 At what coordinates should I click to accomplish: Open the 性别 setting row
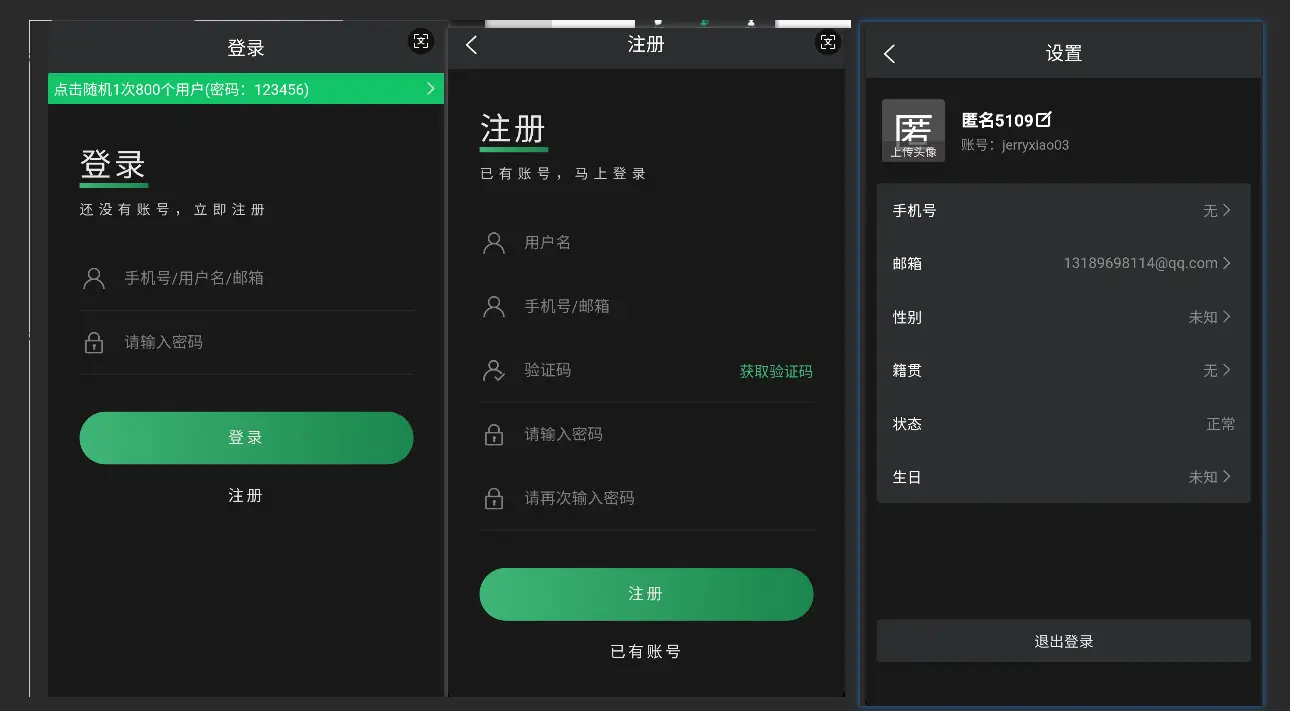[1063, 317]
